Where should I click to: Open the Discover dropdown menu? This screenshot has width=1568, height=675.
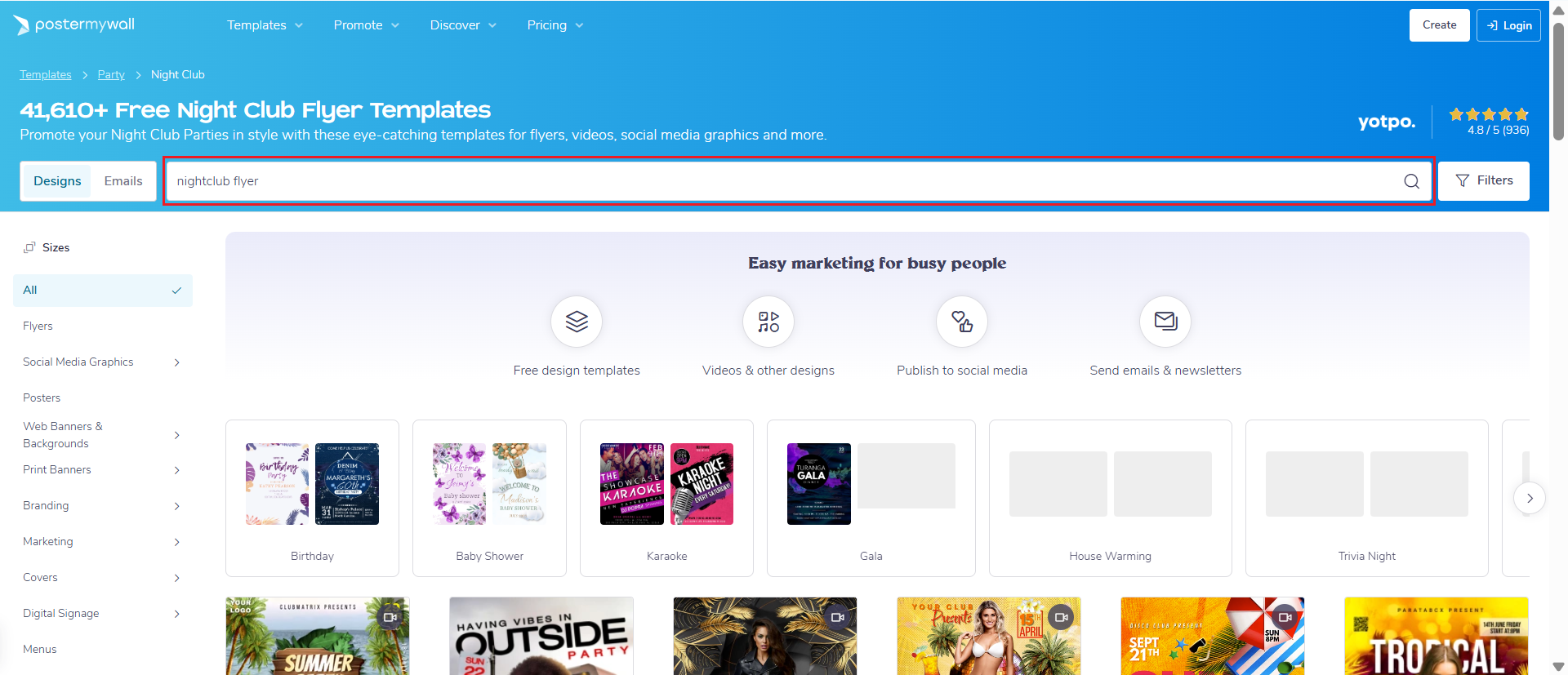[x=463, y=25]
